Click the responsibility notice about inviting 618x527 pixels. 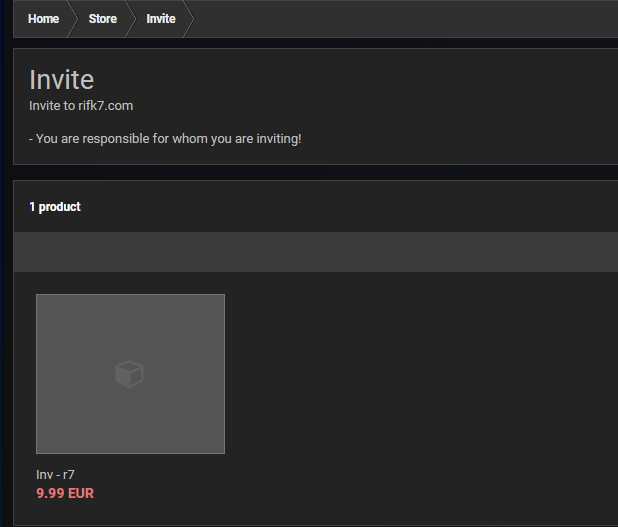point(165,138)
